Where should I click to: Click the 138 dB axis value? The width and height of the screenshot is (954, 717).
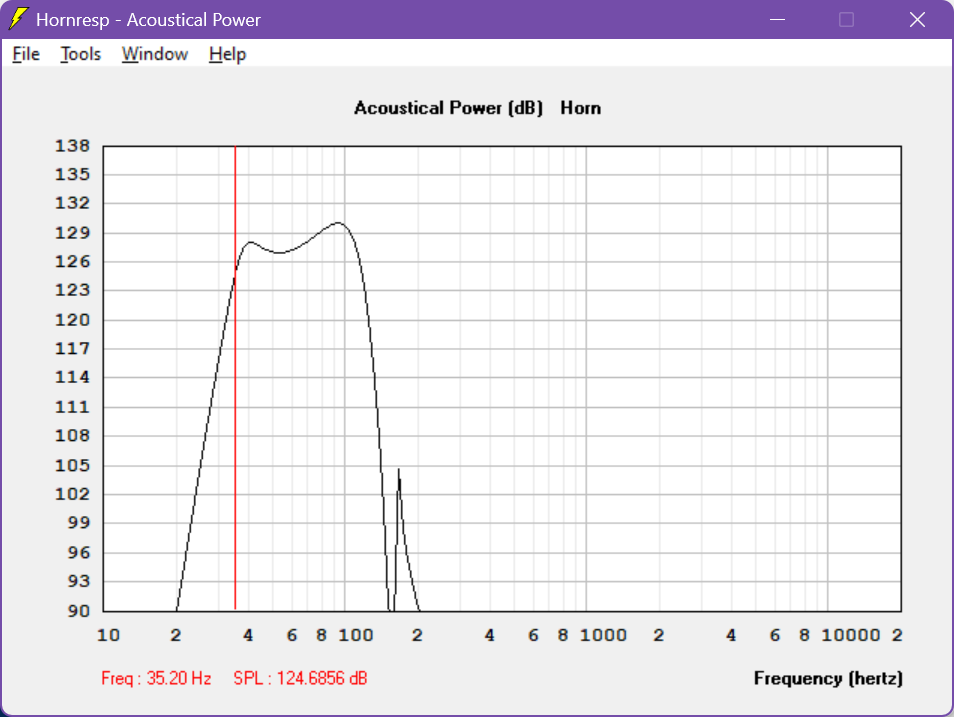pos(72,146)
